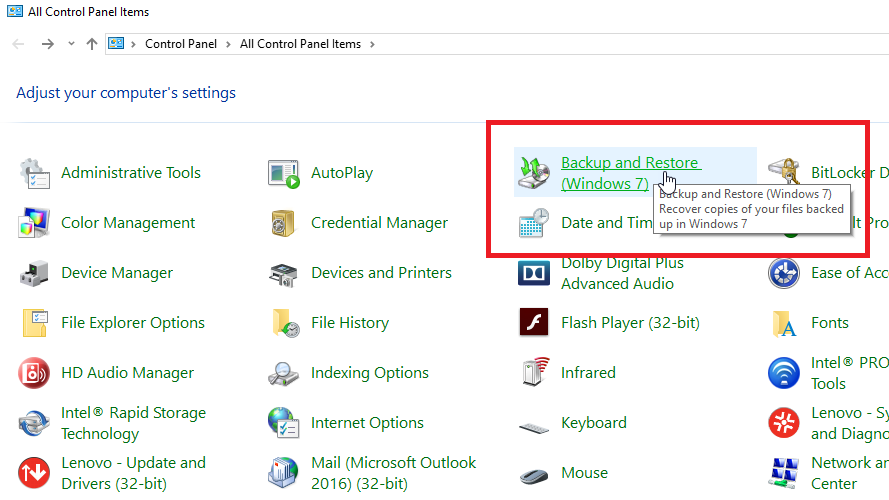
Task: Open the Credential Manager vault icon
Action: (284, 223)
